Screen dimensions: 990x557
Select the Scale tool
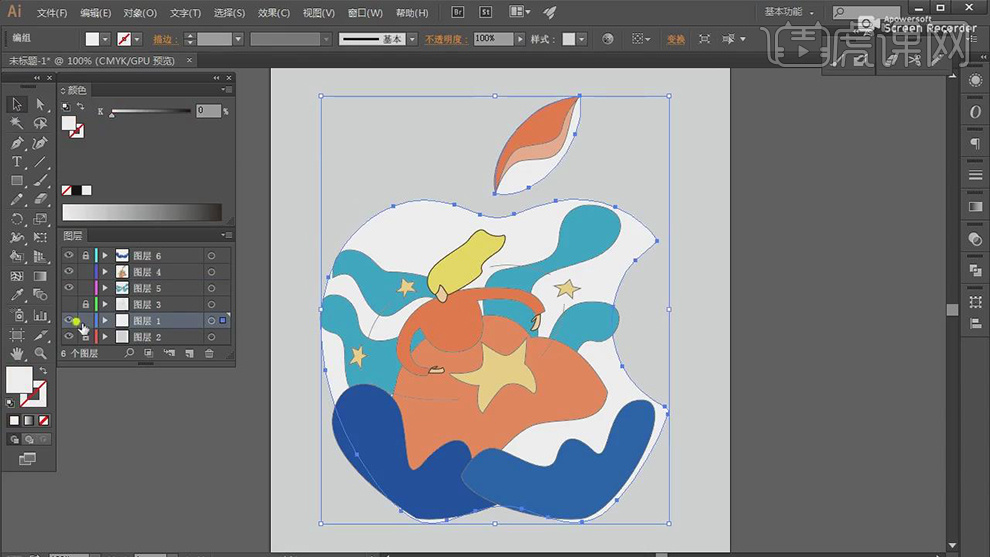(40, 219)
